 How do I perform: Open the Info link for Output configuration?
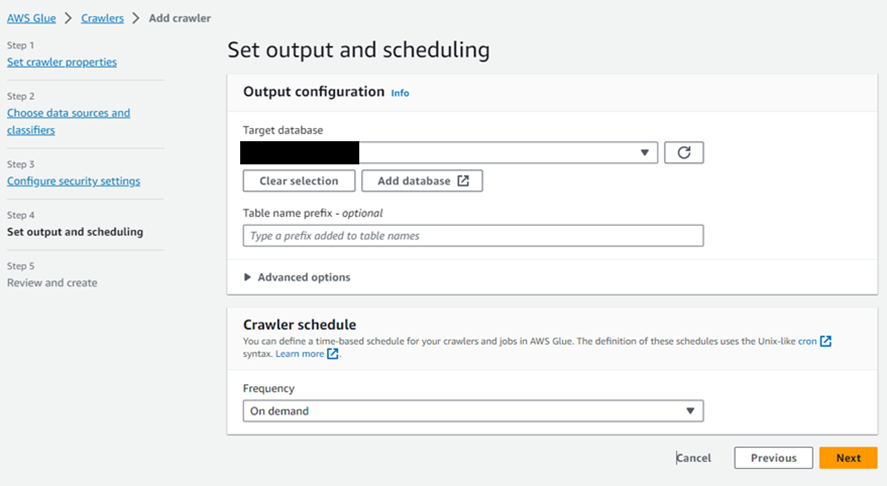tap(400, 93)
